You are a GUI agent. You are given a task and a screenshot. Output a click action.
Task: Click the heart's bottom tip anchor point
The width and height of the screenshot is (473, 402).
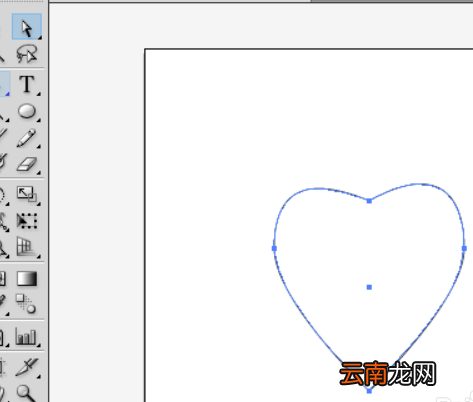(x=369, y=391)
